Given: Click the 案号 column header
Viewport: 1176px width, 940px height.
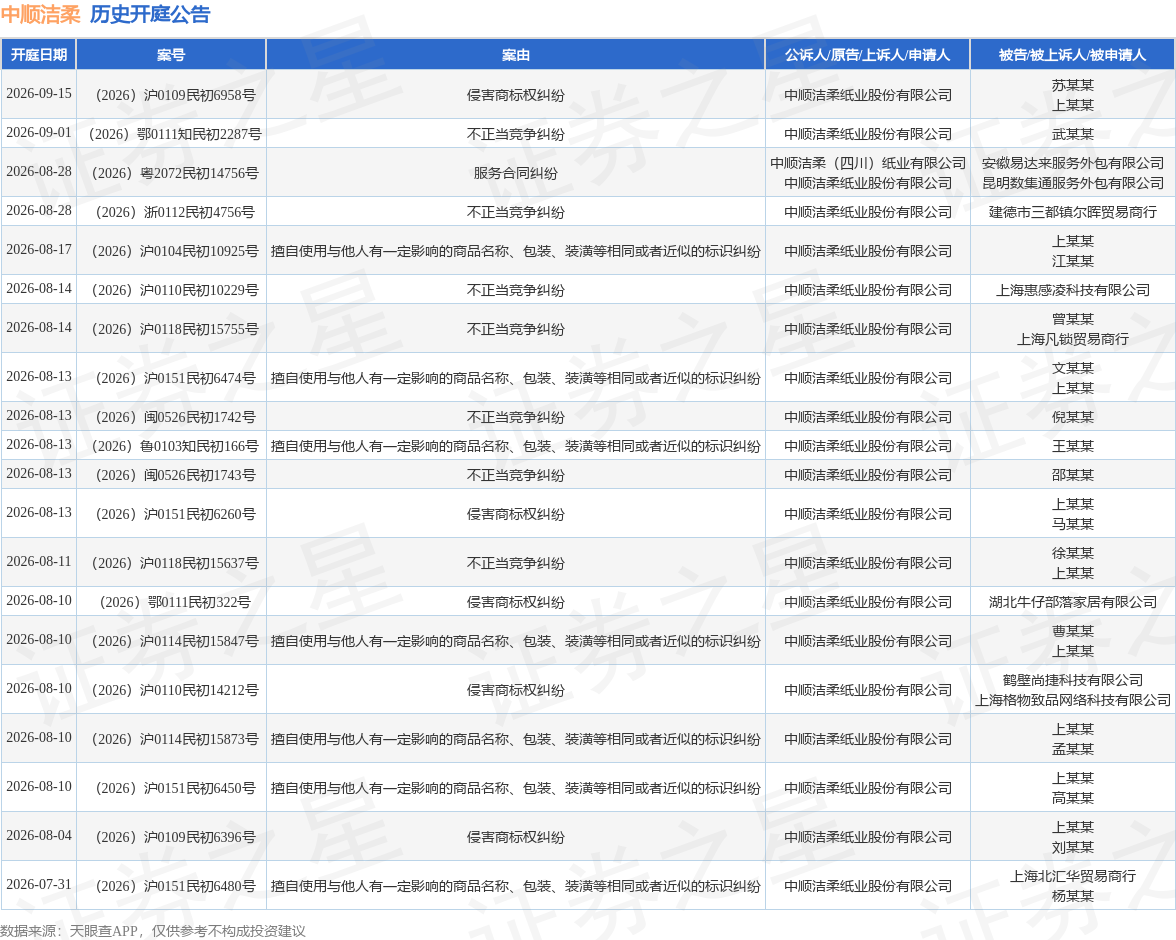Looking at the screenshot, I should pos(171,55).
